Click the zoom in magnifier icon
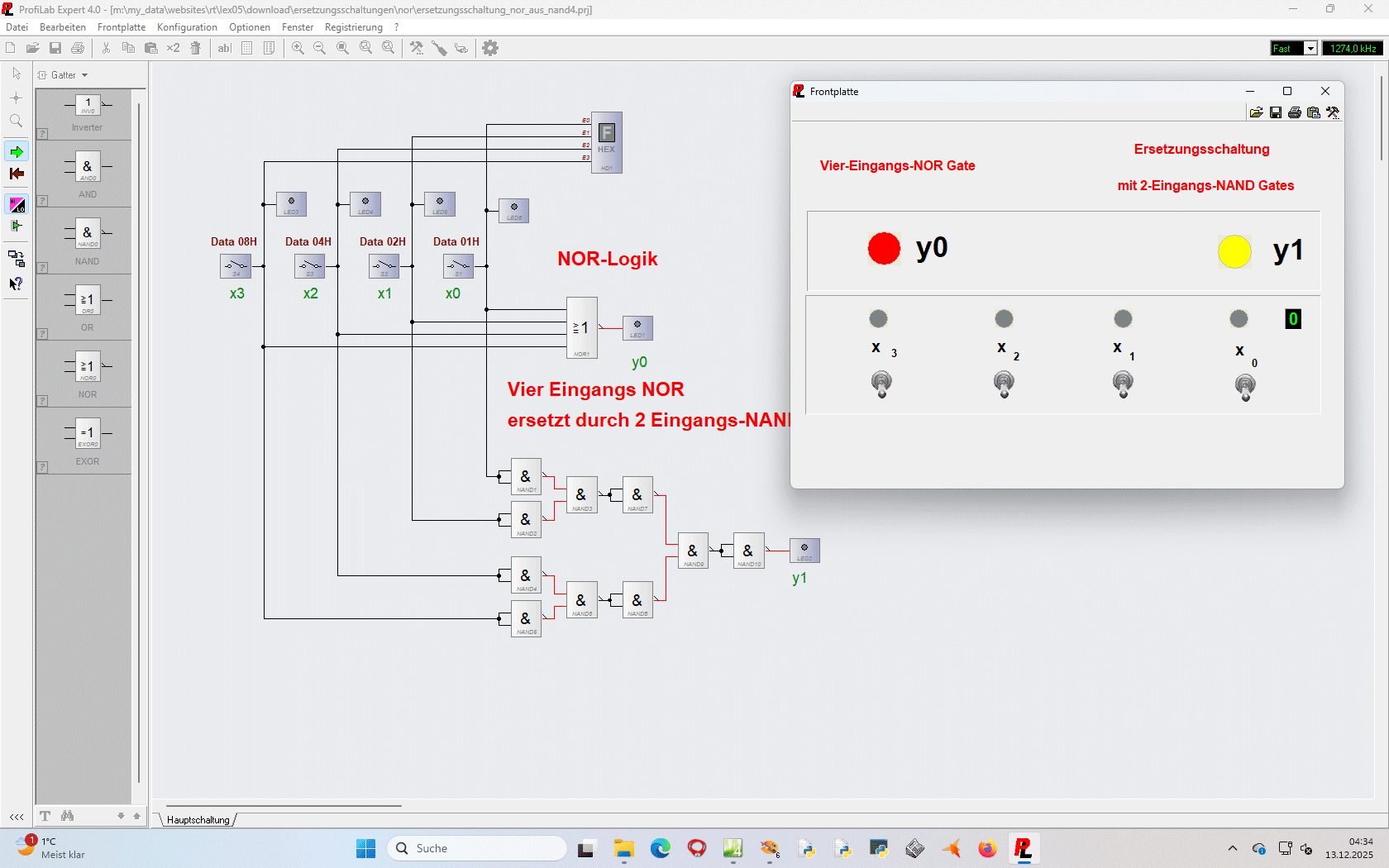This screenshot has width=1389, height=868. 298,48
